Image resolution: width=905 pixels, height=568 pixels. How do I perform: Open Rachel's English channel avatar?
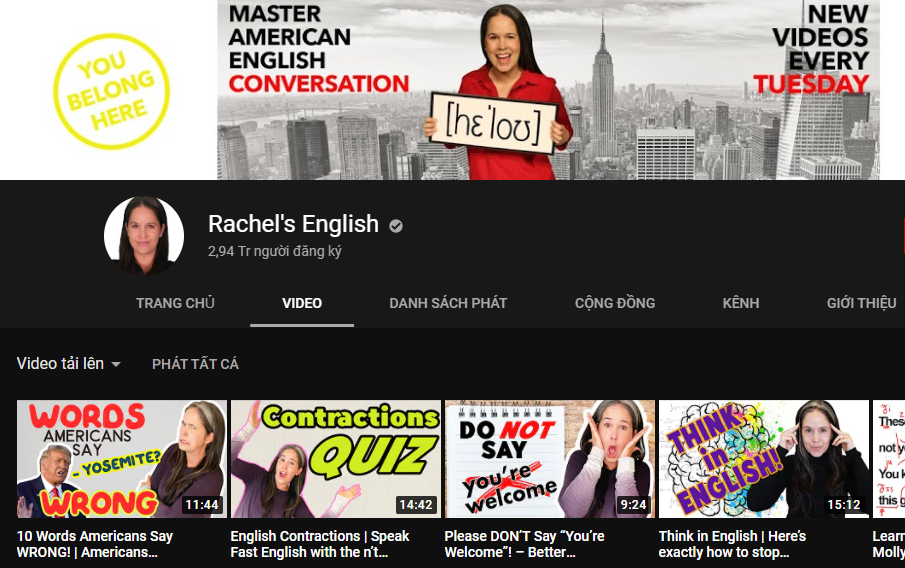click(x=144, y=236)
